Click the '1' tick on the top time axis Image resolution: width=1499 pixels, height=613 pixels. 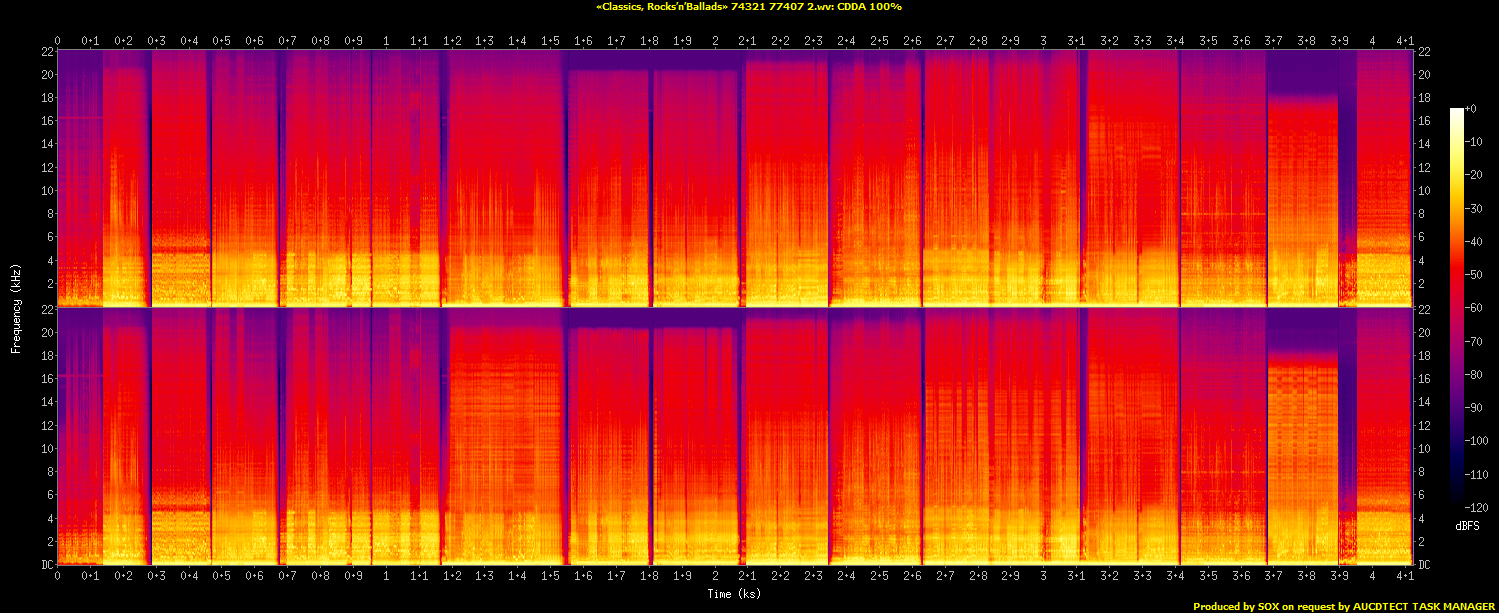point(386,41)
